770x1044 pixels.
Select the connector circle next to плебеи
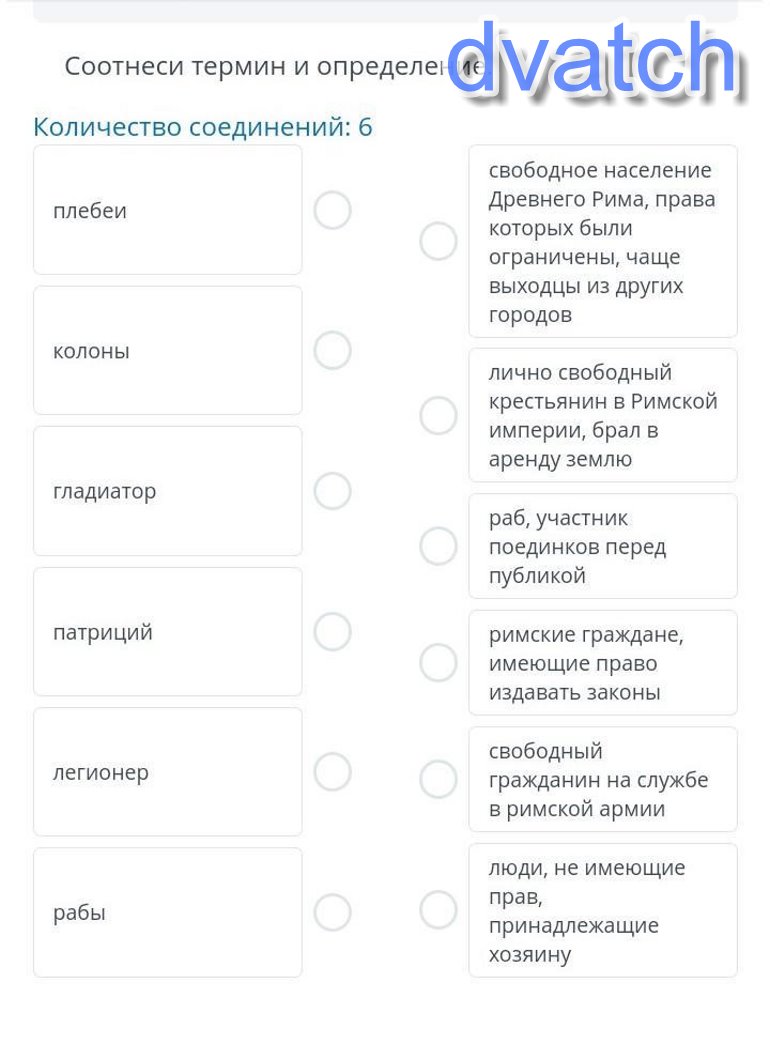click(332, 211)
